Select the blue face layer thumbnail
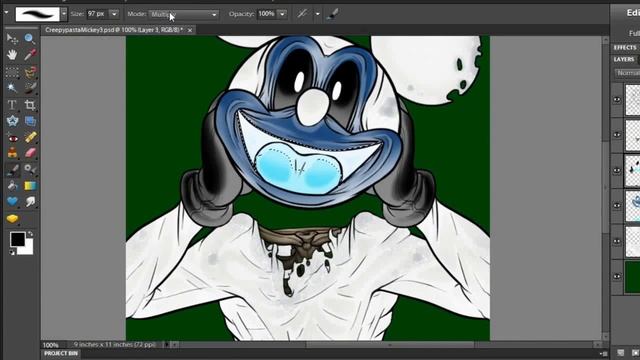Image resolution: width=640 pixels, height=360 pixels. pyautogui.click(x=632, y=206)
